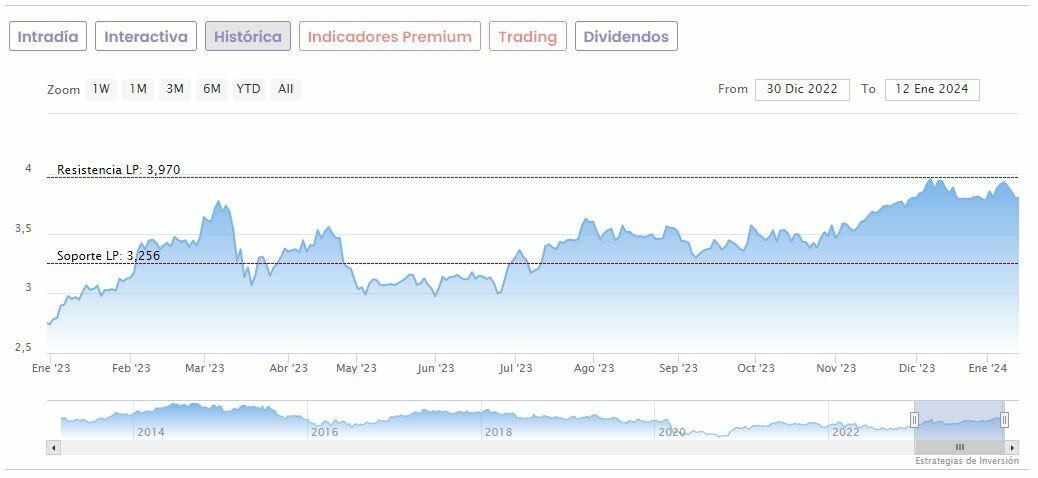The width and height of the screenshot is (1038, 478).
Task: Select the Histórica tab
Action: 248,37
